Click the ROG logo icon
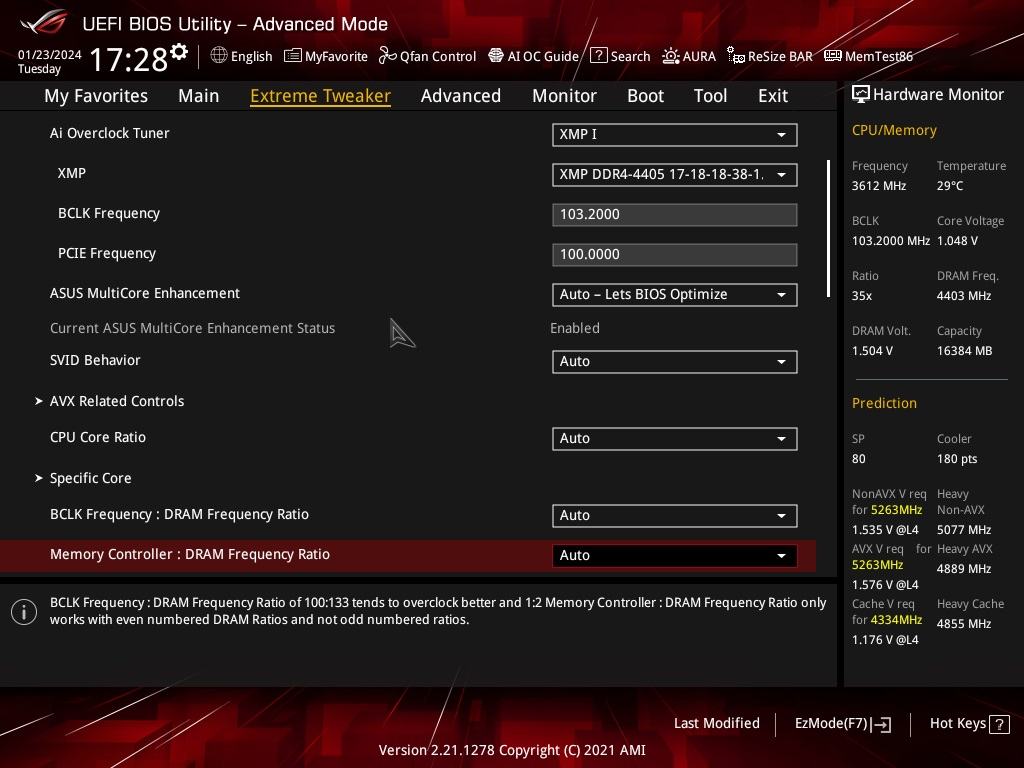Image resolution: width=1024 pixels, height=768 pixels. [44, 23]
